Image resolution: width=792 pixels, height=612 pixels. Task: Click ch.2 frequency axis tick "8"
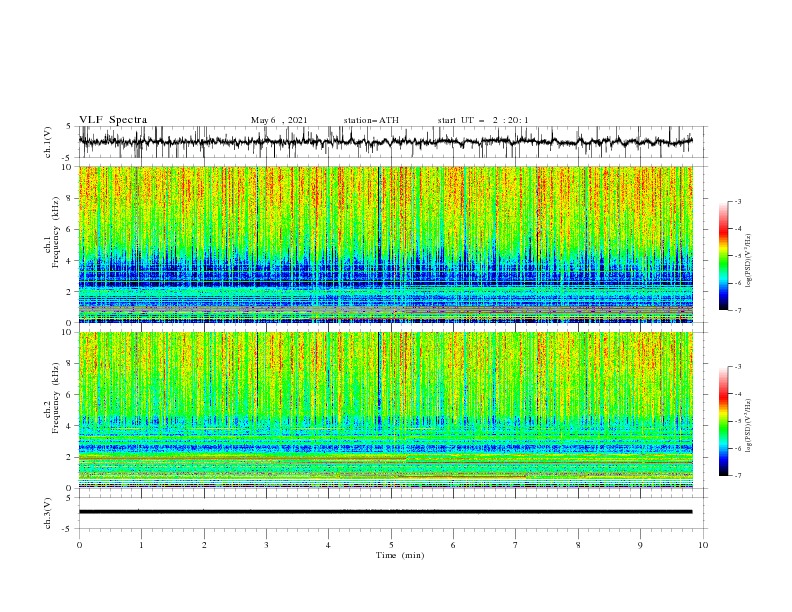[71, 364]
